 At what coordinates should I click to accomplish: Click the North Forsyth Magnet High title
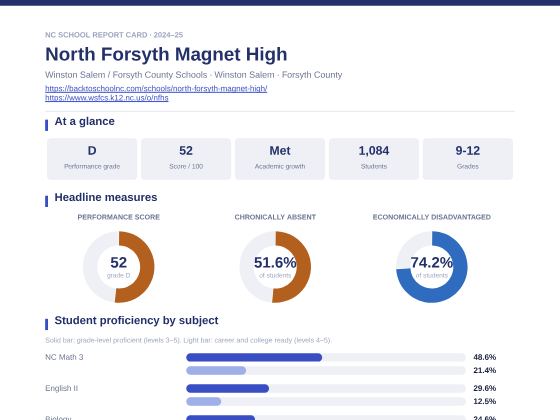[x=166, y=54]
